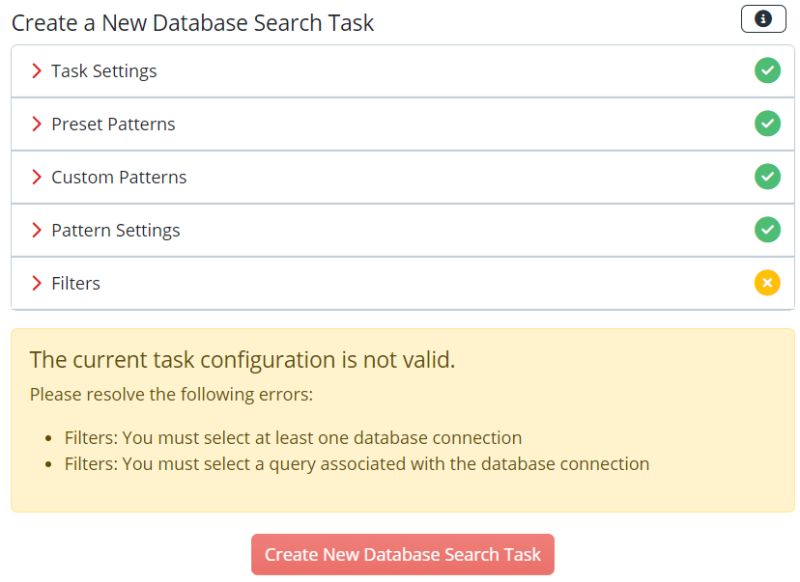Expand the Preset Patterns section
This screenshot has width=800, height=582.
112,123
